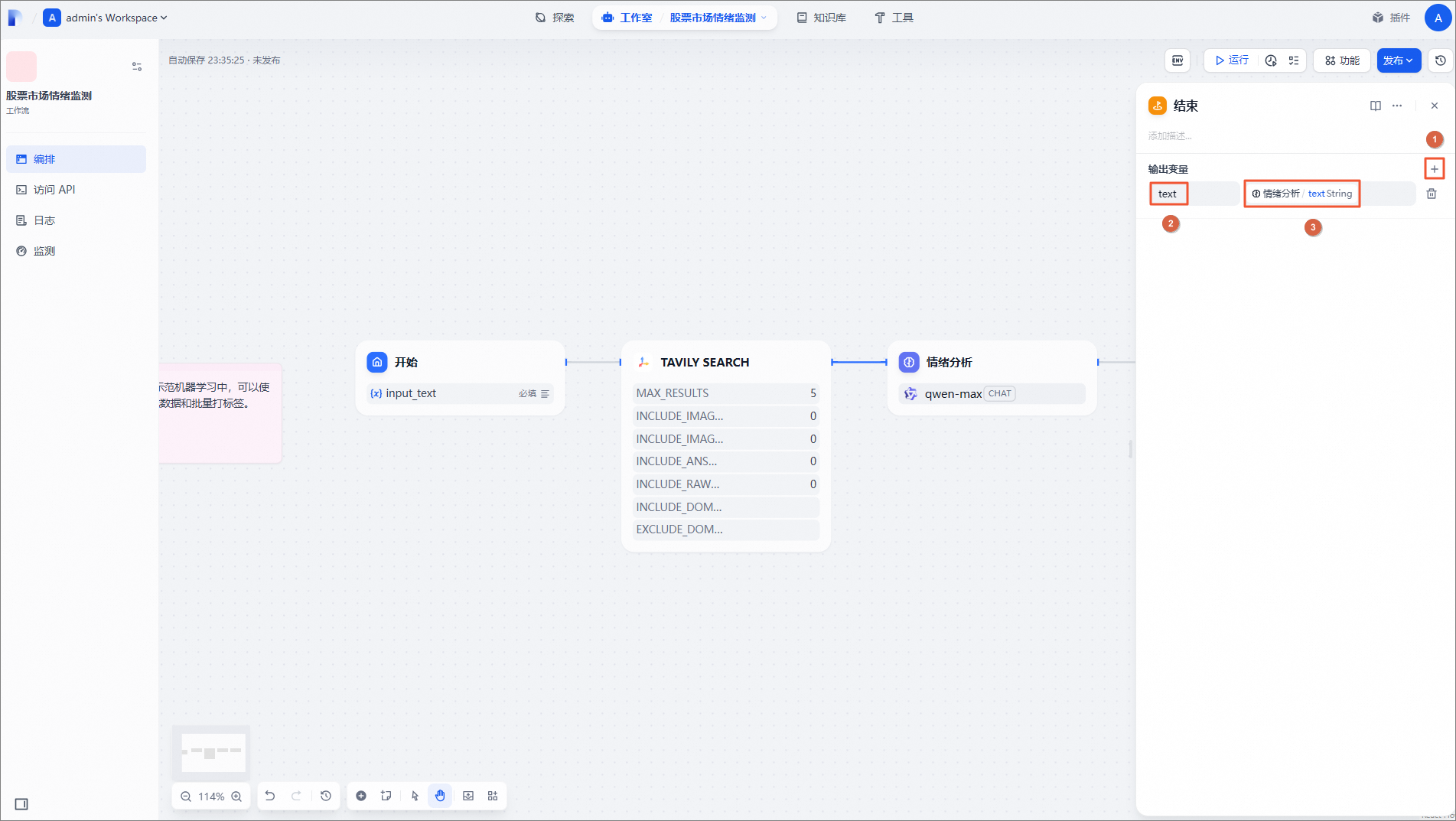Open 访问 API in the sidebar
The image size is (1456, 821).
click(x=76, y=190)
